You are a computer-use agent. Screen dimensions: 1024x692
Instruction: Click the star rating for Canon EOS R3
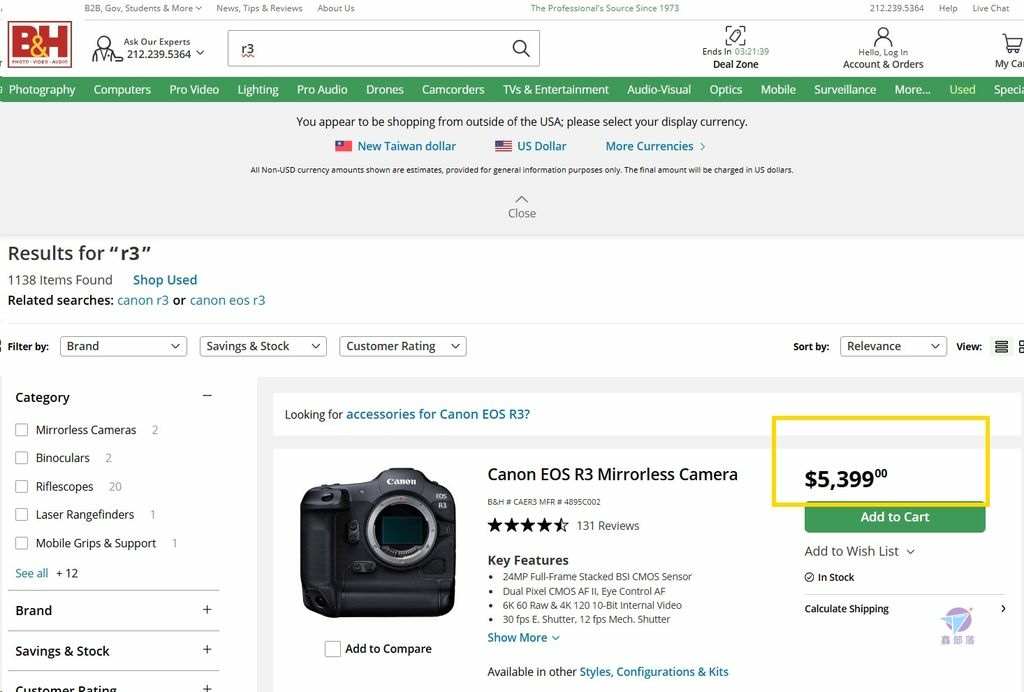[x=528, y=525]
